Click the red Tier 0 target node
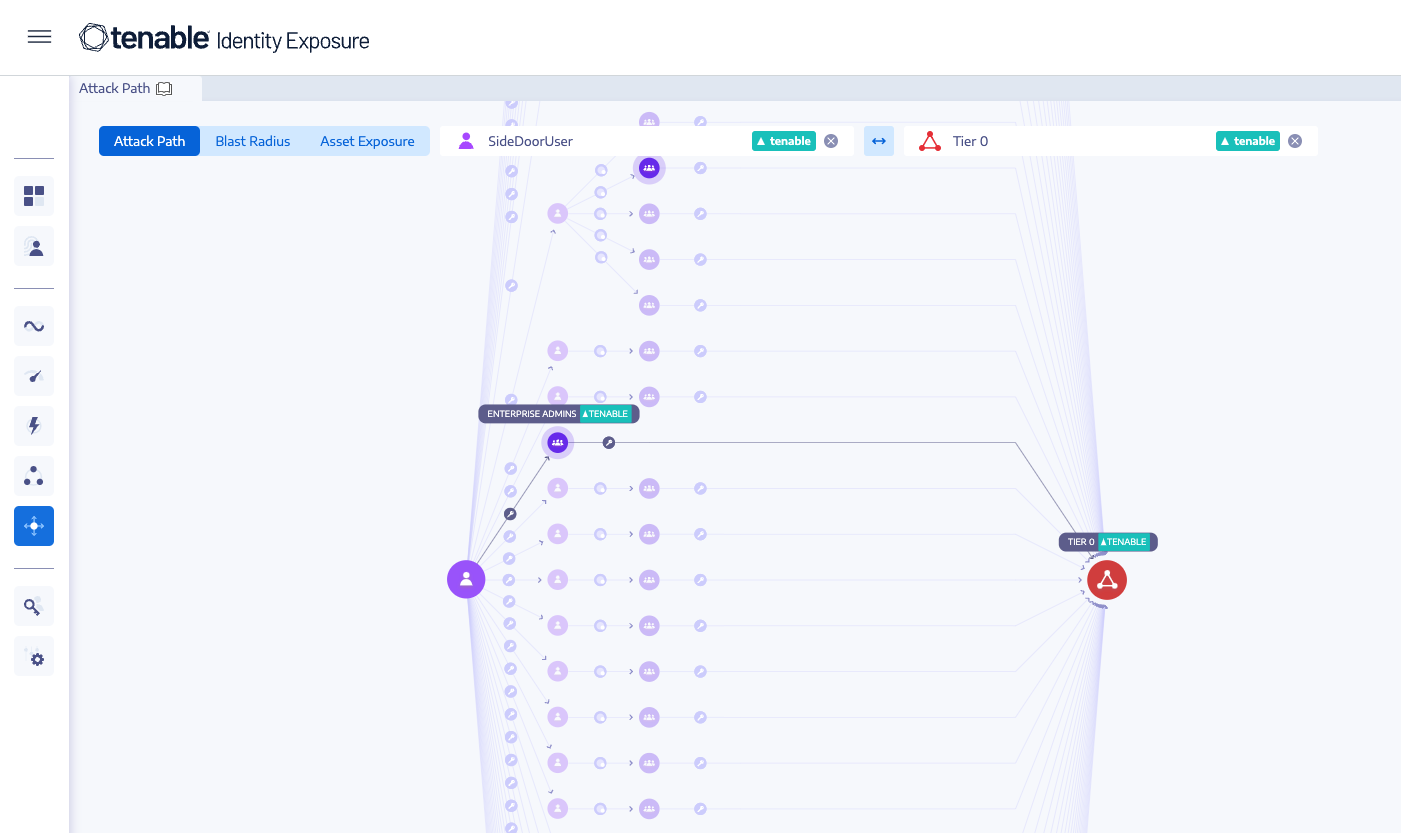Viewport: 1401px width, 833px height. [1107, 580]
